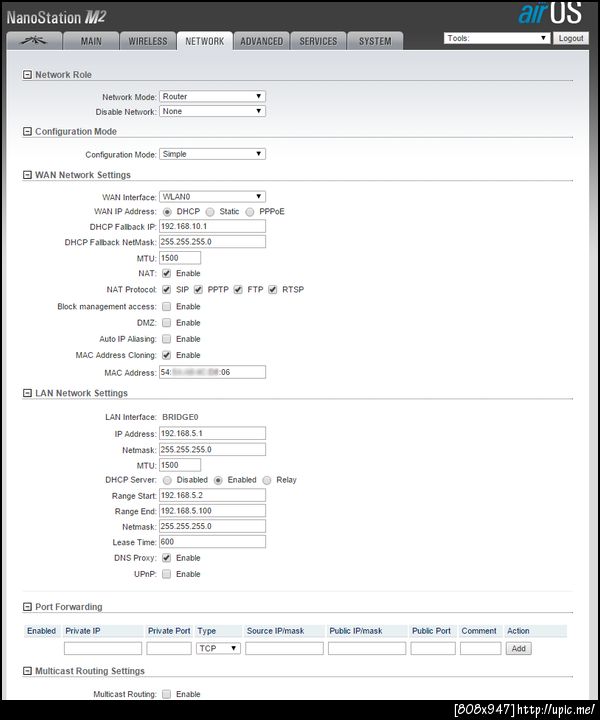Toggle the NAT Enable checkbox

[x=167, y=273]
